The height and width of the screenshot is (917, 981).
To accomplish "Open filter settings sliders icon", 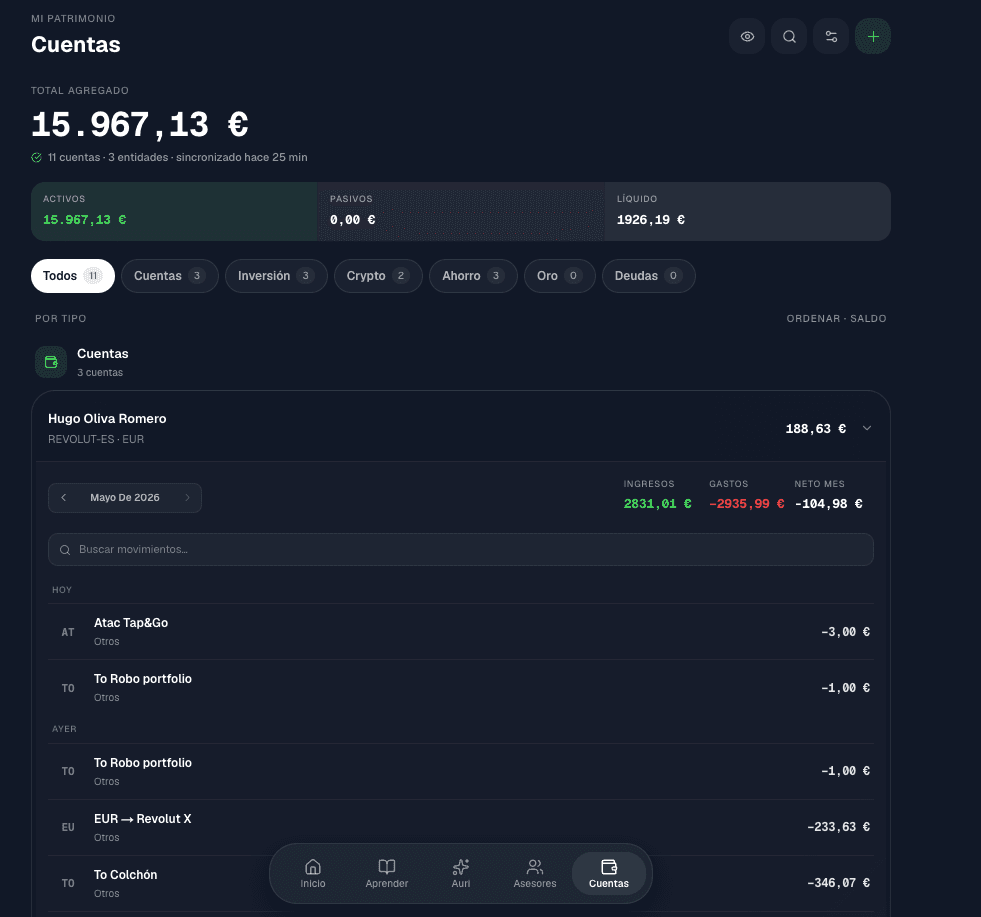I will click(831, 36).
